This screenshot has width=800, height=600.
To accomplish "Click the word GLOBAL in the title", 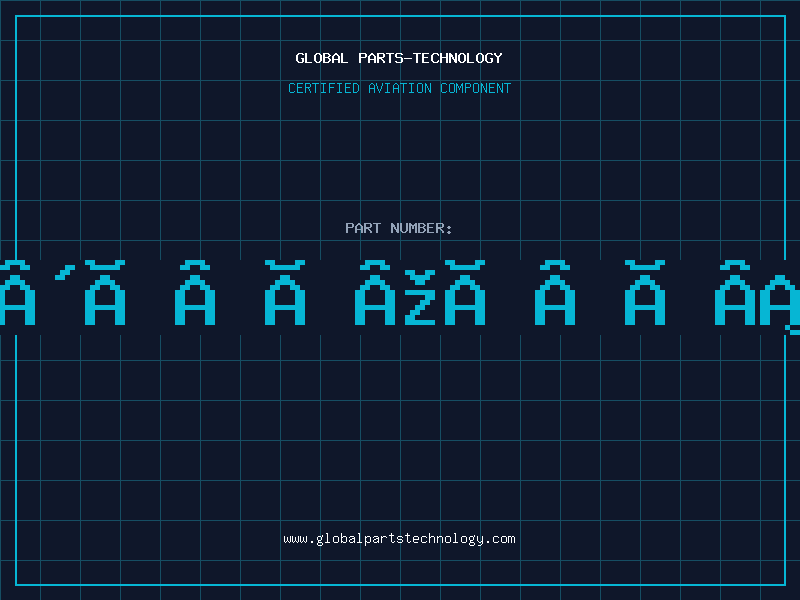I will tap(322, 58).
